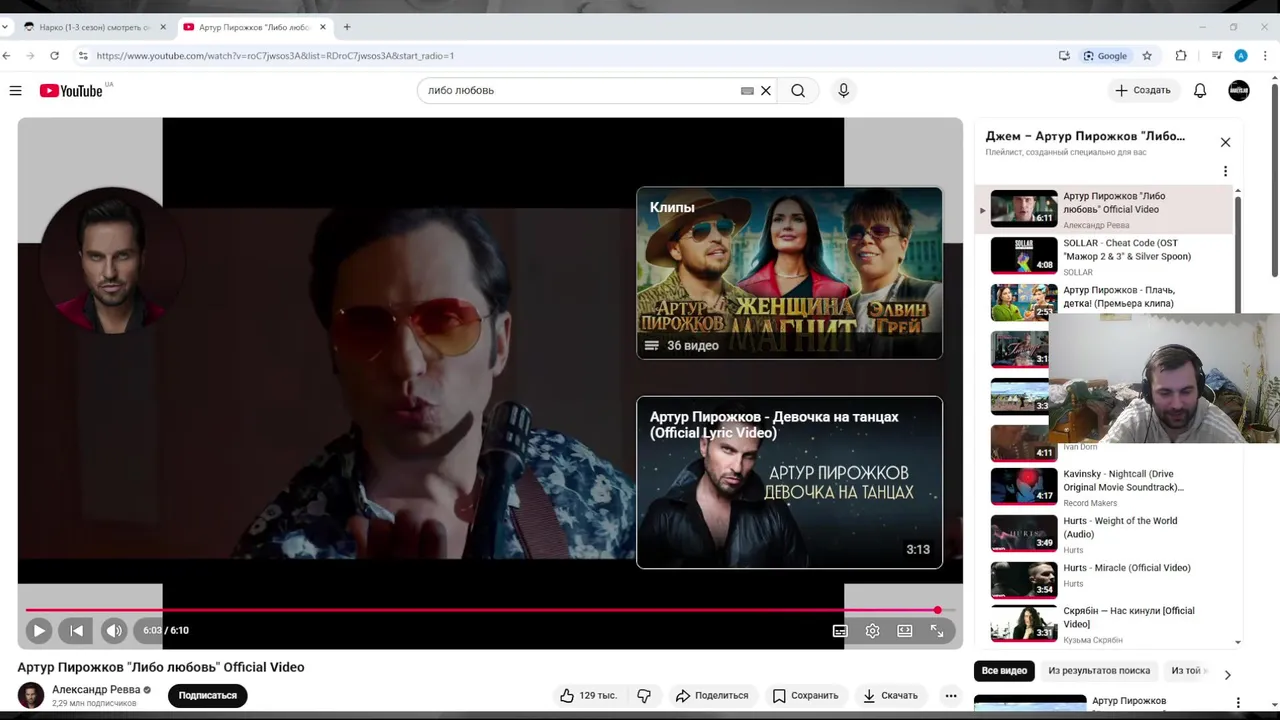Open browser profile avatar
The width and height of the screenshot is (1280, 720).
click(1241, 56)
